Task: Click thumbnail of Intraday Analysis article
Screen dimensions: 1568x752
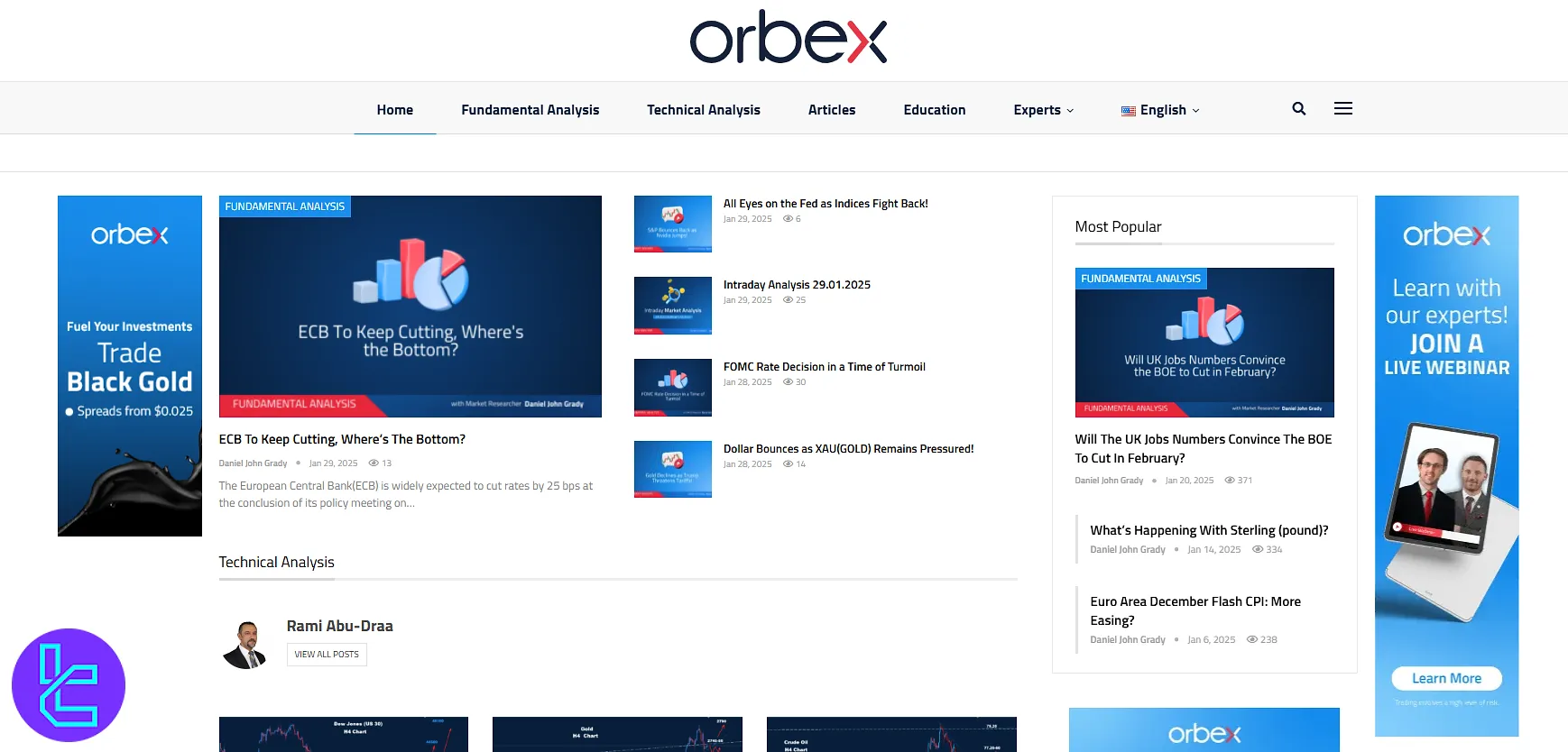Action: [x=673, y=306]
